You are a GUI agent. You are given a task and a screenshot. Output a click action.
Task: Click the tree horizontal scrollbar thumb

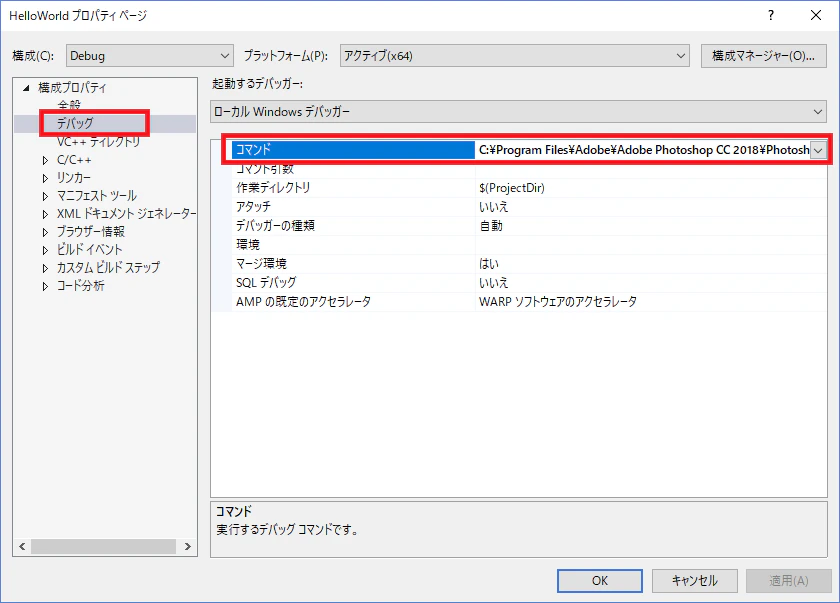[x=103, y=547]
